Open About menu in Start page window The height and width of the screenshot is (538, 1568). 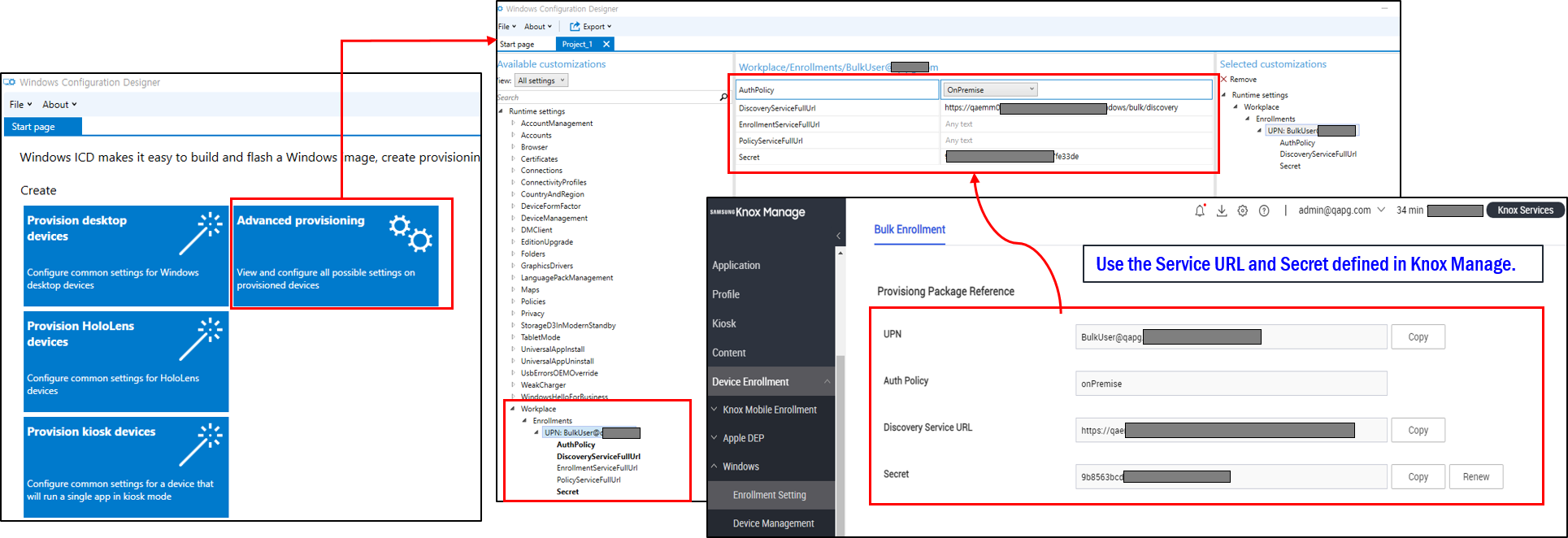click(59, 105)
